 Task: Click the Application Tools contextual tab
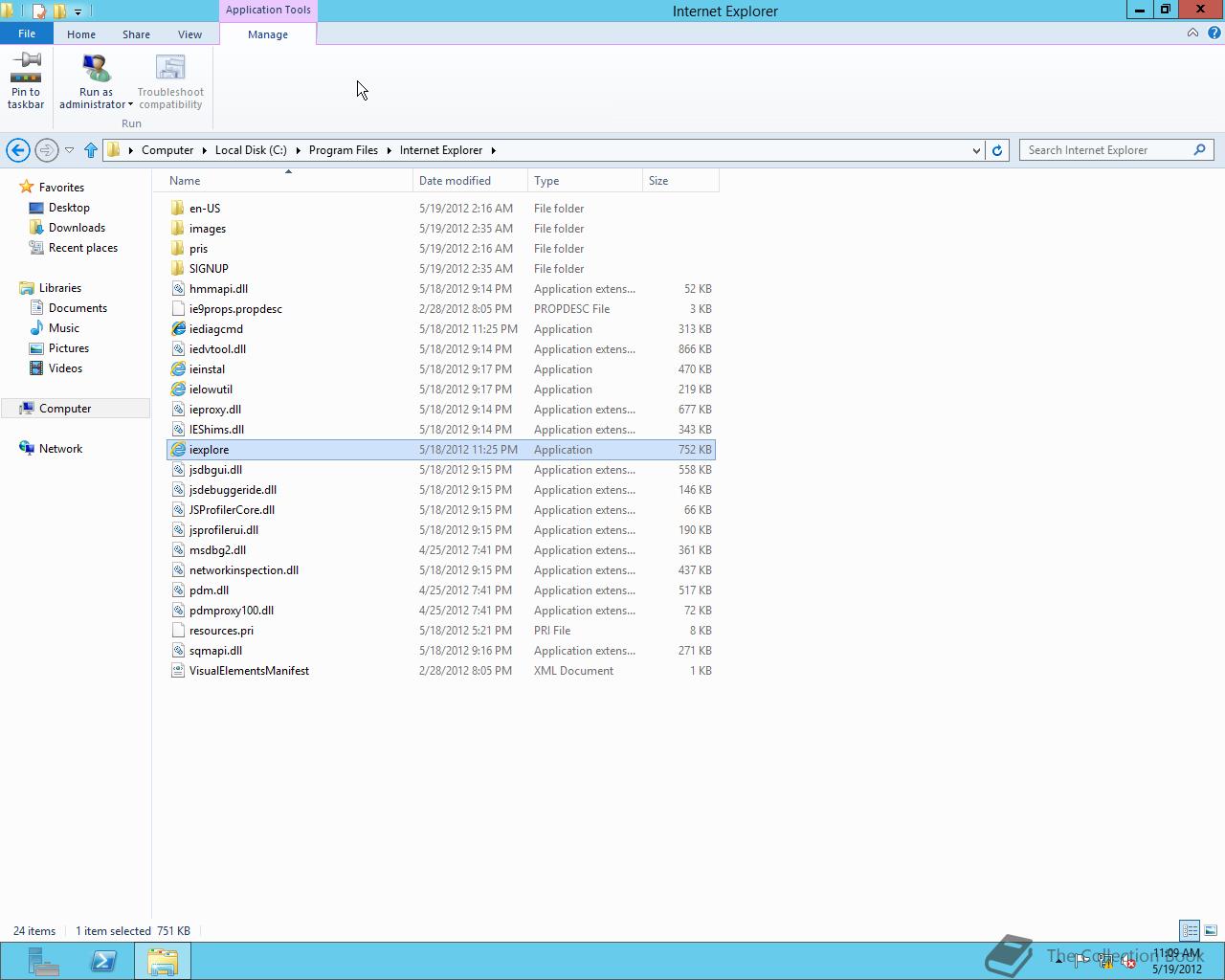point(268,10)
